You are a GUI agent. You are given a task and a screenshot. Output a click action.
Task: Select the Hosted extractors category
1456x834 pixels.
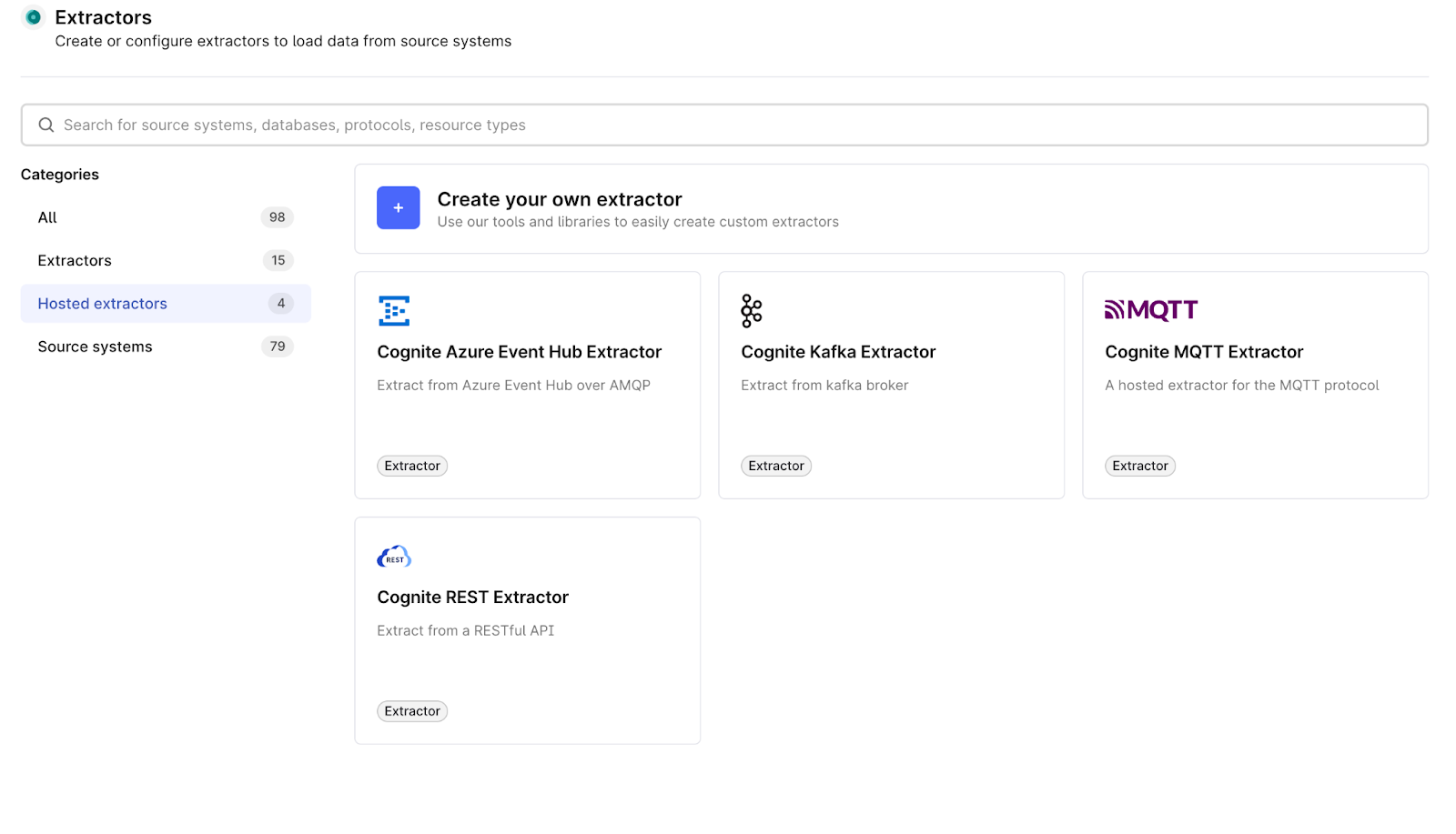[x=166, y=304]
